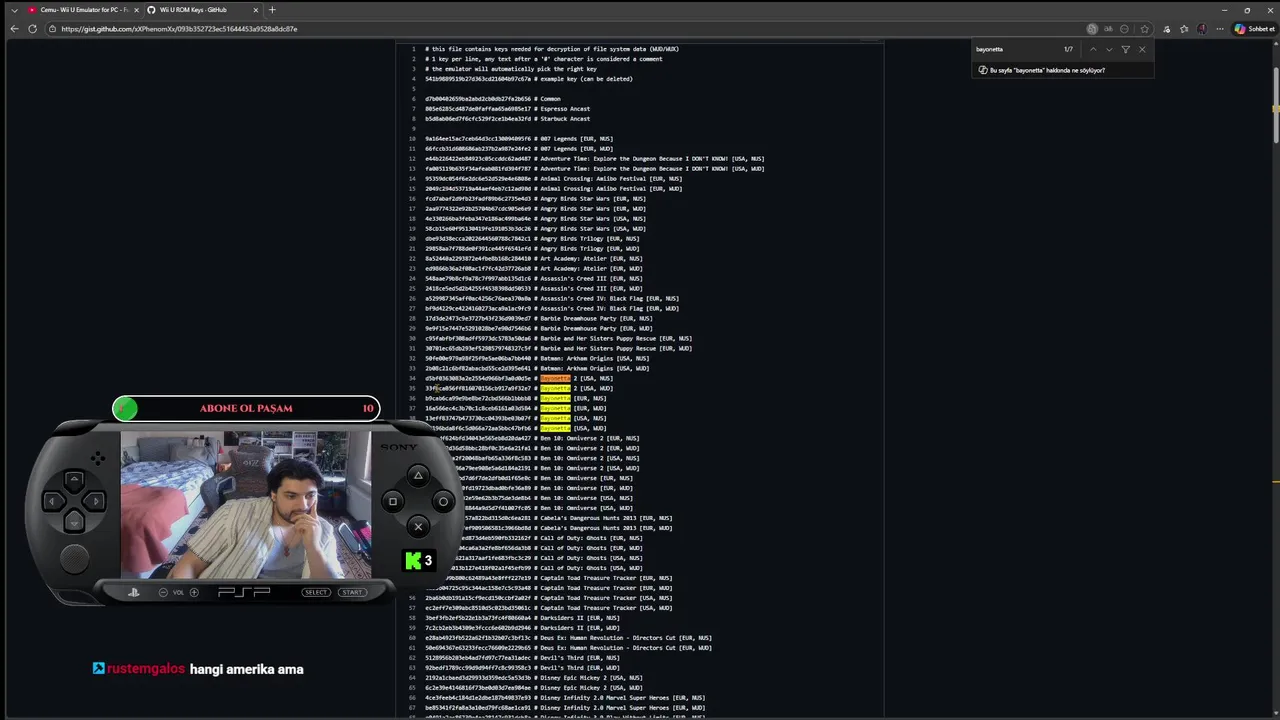Viewport: 1280px width, 720px height.
Task: Open the browser essentials icon
Action: click(x=1167, y=29)
